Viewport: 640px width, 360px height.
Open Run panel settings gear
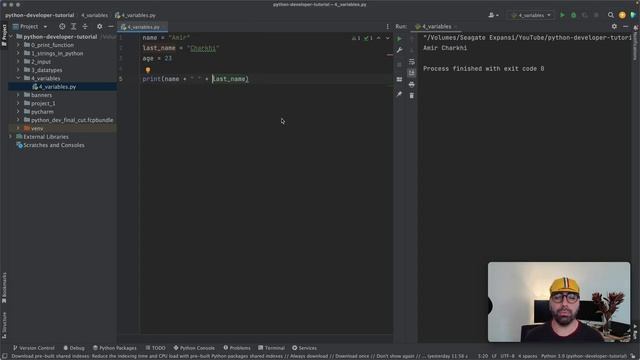tap(614, 27)
